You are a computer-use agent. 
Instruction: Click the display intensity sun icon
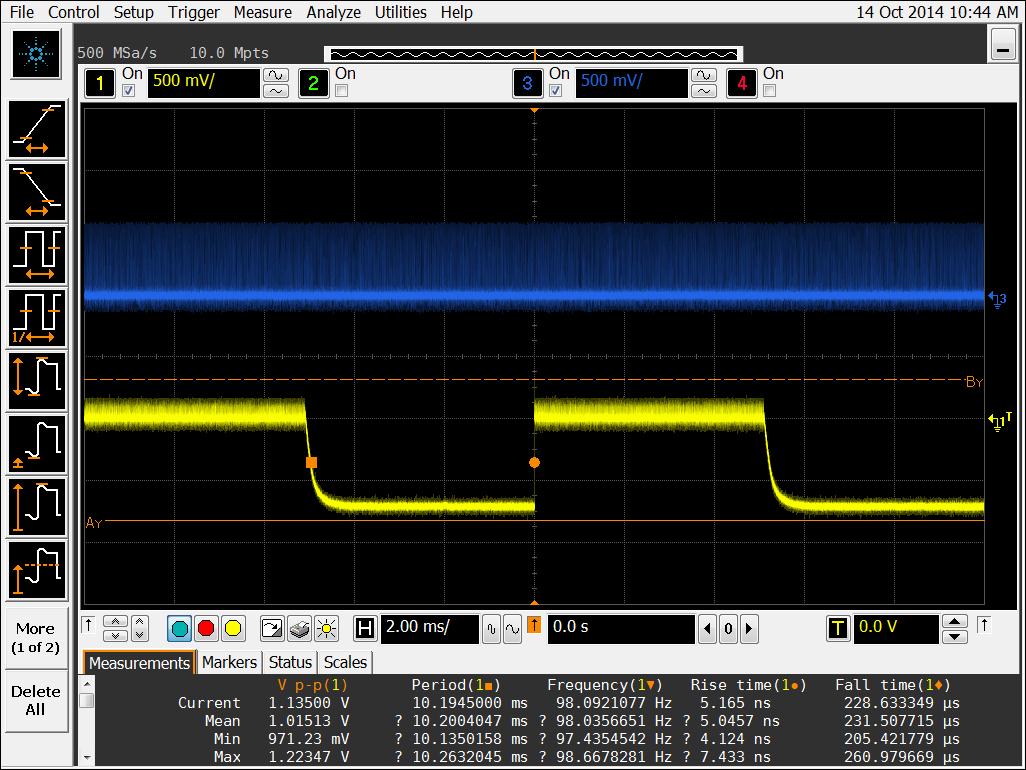point(325,628)
